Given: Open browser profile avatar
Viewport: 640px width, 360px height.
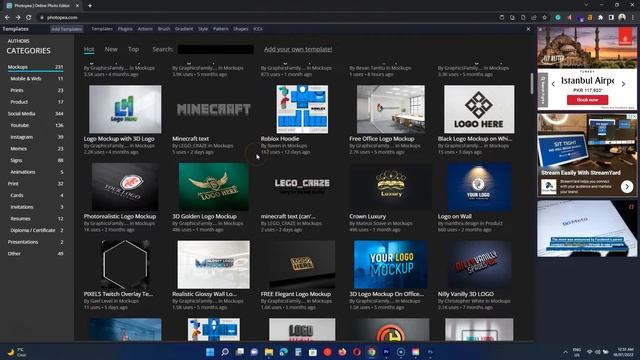Looking at the screenshot, I should [x=622, y=18].
